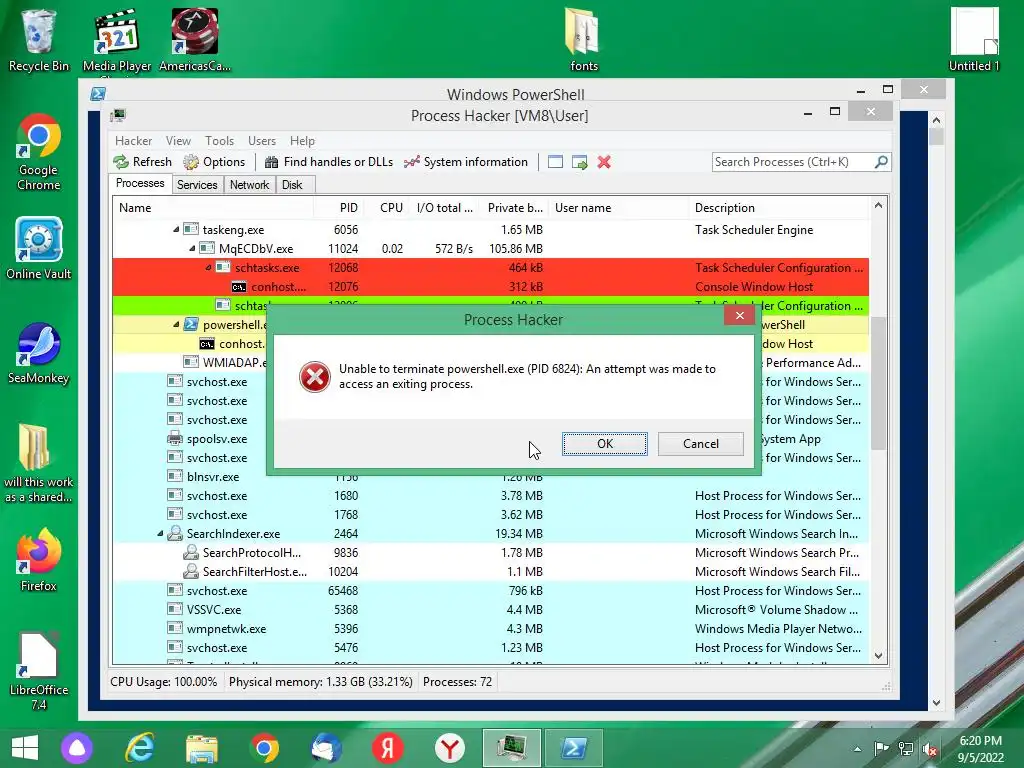Select the SearchFilterHost.e... process

click(490, 572)
